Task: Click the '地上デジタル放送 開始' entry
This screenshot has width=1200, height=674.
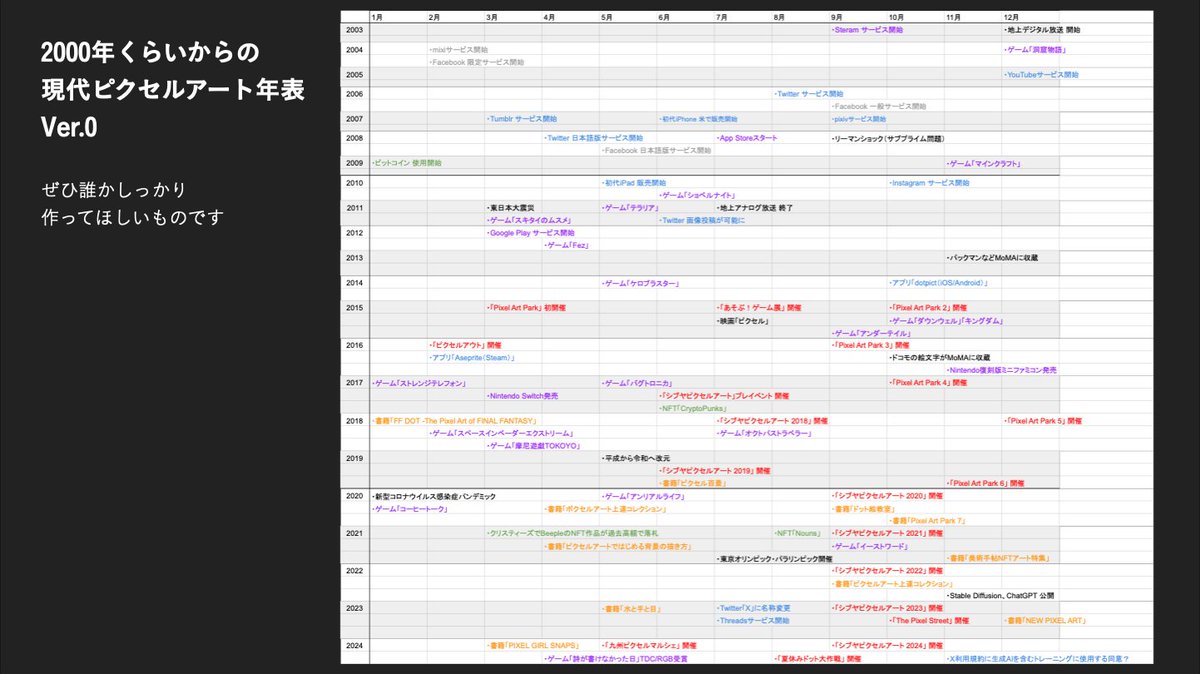Action: (x=1042, y=30)
